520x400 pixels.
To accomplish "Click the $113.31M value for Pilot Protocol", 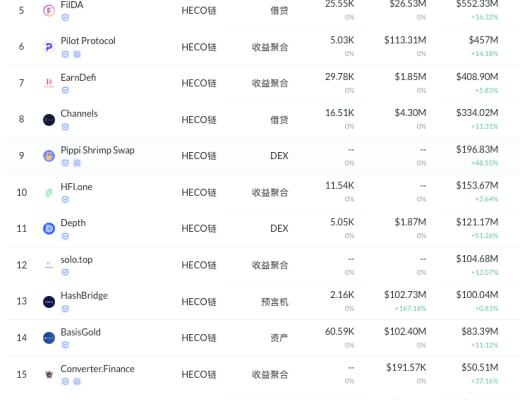I will (x=405, y=40).
